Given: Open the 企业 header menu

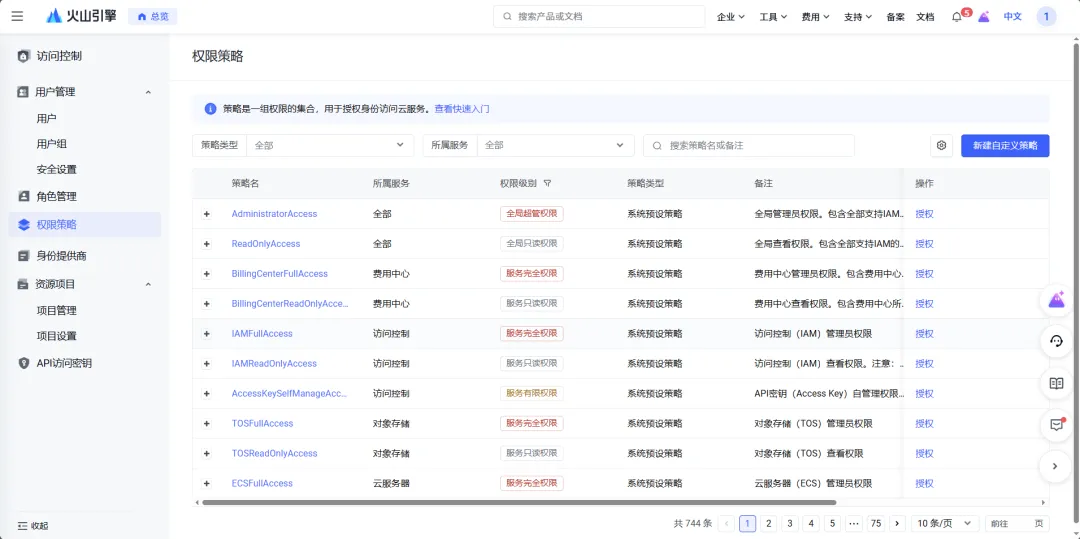Looking at the screenshot, I should [x=731, y=17].
